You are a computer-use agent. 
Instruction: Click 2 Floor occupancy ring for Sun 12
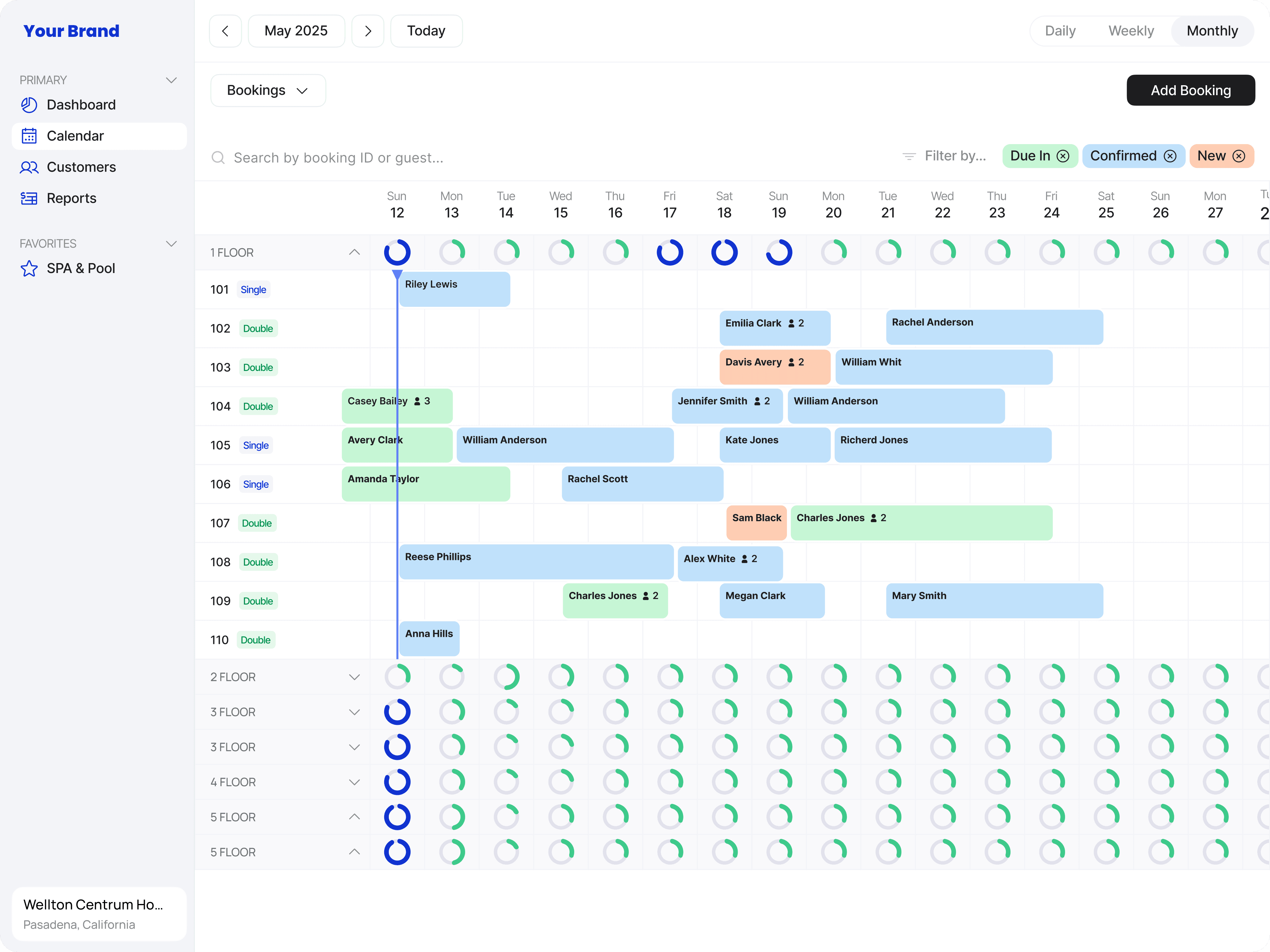pos(397,677)
